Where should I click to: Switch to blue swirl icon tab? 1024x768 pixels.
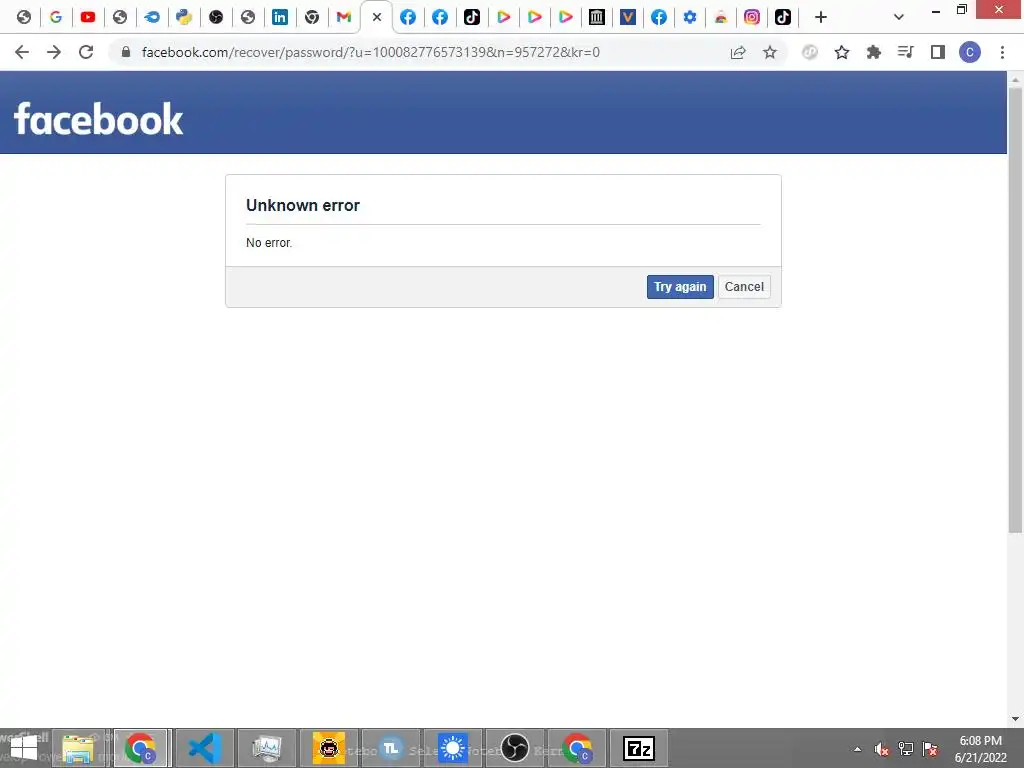coord(152,17)
